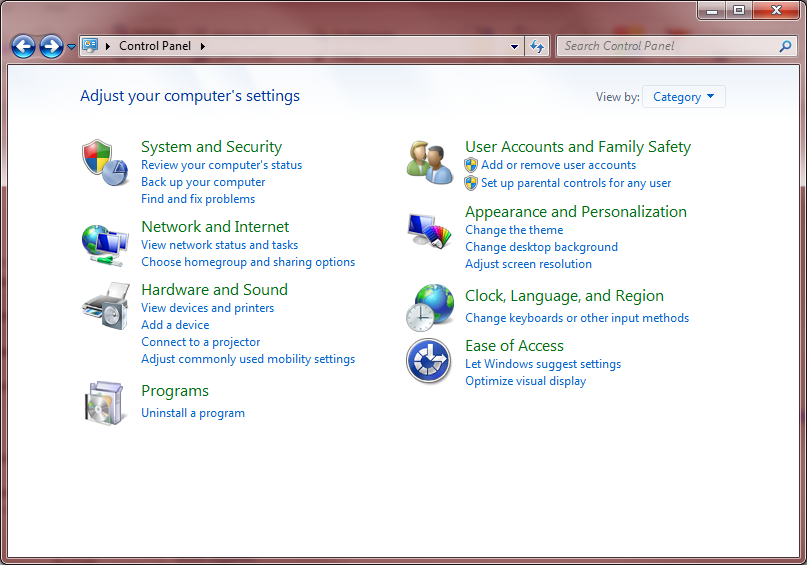Select Adjust screen resolution

coord(529,264)
